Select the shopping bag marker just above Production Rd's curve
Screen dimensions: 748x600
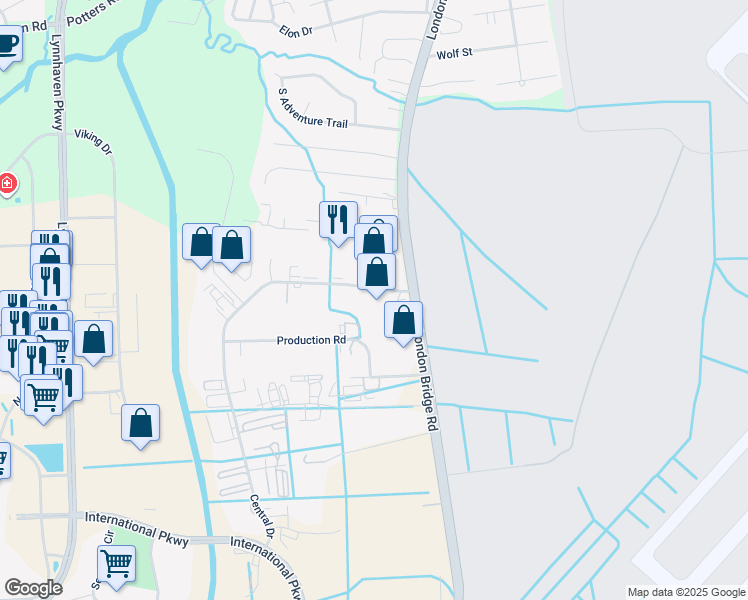pyautogui.click(x=376, y=272)
